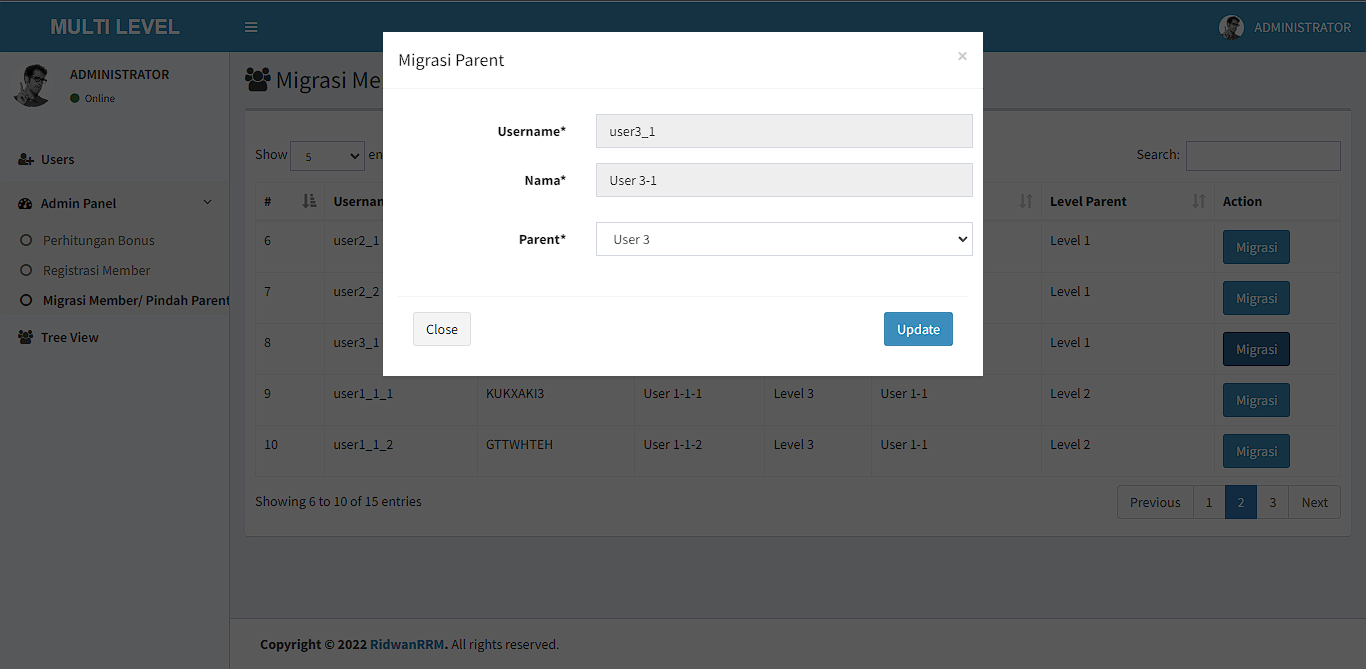Open Users in the sidebar
This screenshot has width=1366, height=669.
pos(58,159)
